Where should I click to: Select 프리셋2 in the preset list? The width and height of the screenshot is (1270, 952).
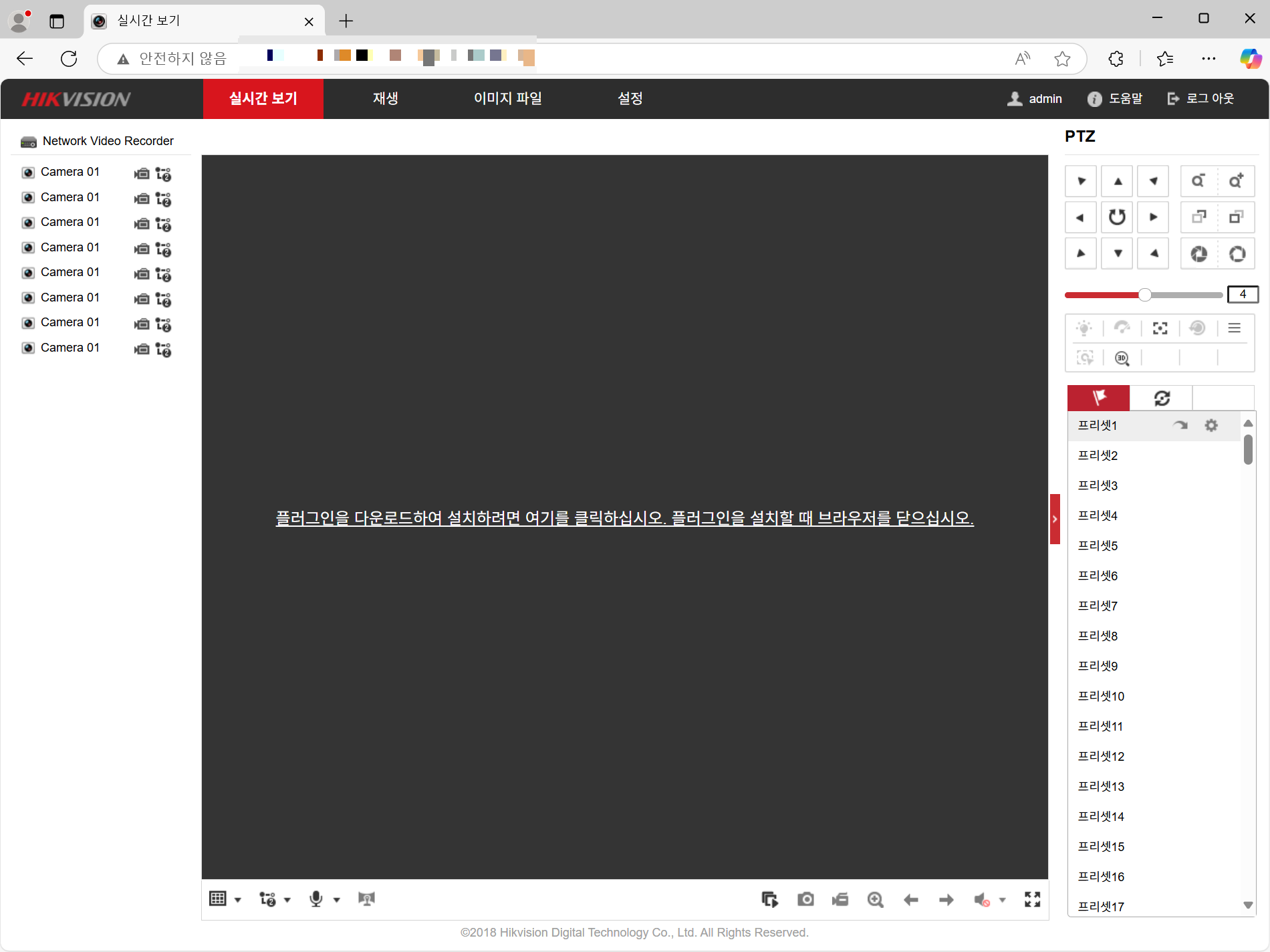1154,455
